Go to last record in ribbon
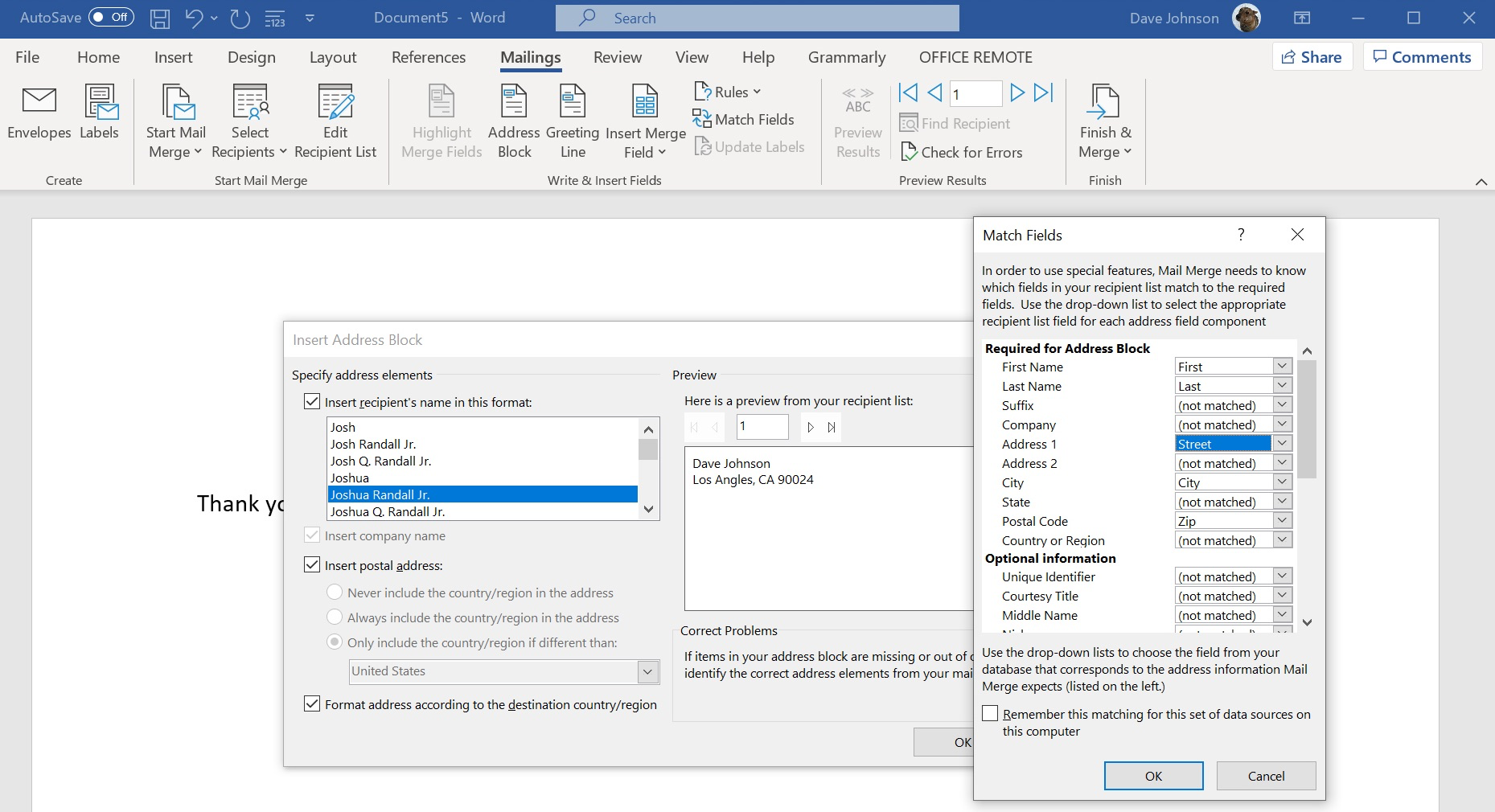 coord(1043,93)
